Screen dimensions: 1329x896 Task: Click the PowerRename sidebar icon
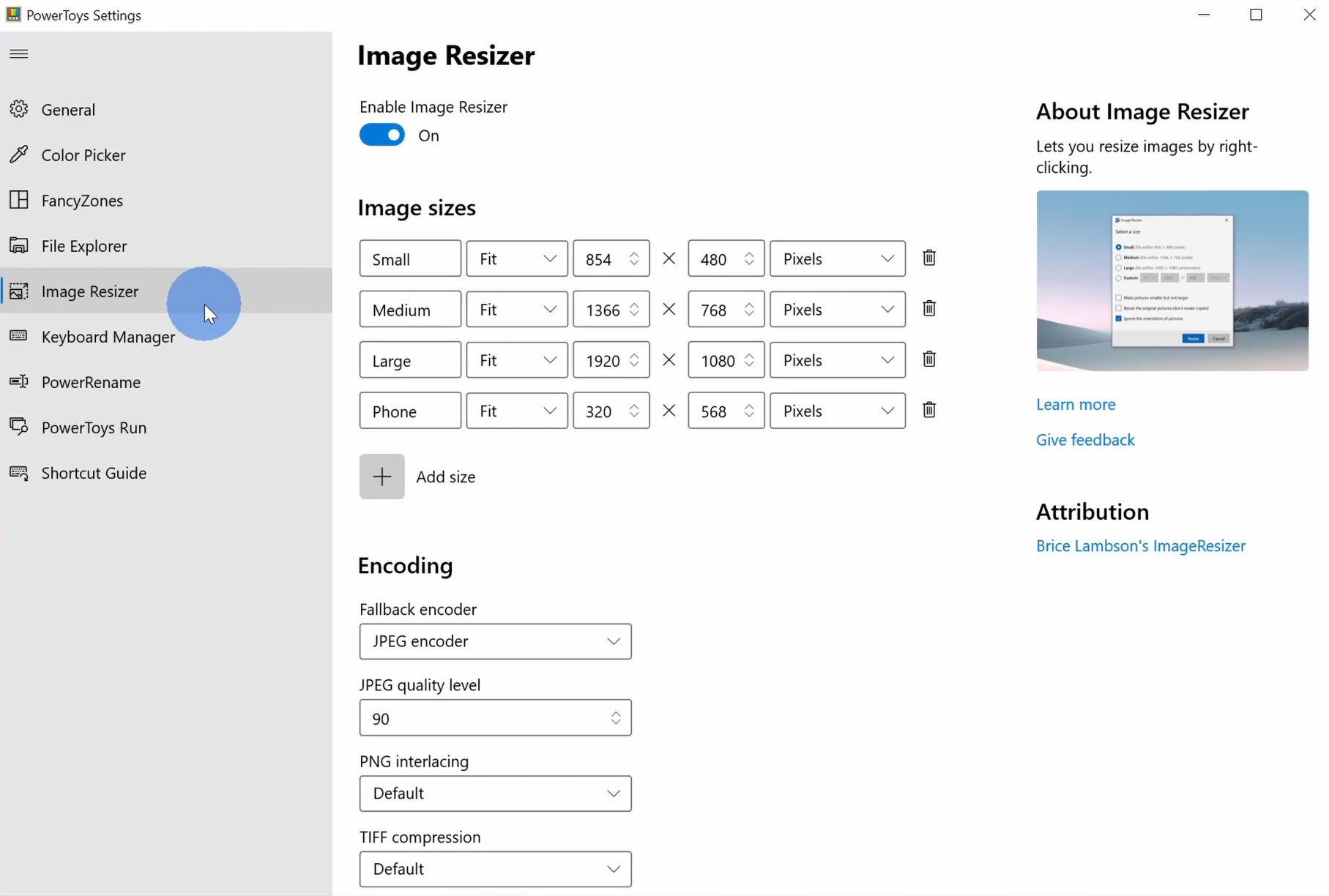19,381
